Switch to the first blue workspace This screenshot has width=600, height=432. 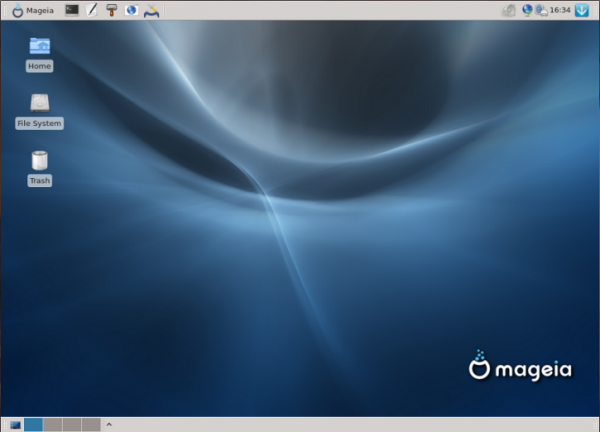(x=33, y=425)
